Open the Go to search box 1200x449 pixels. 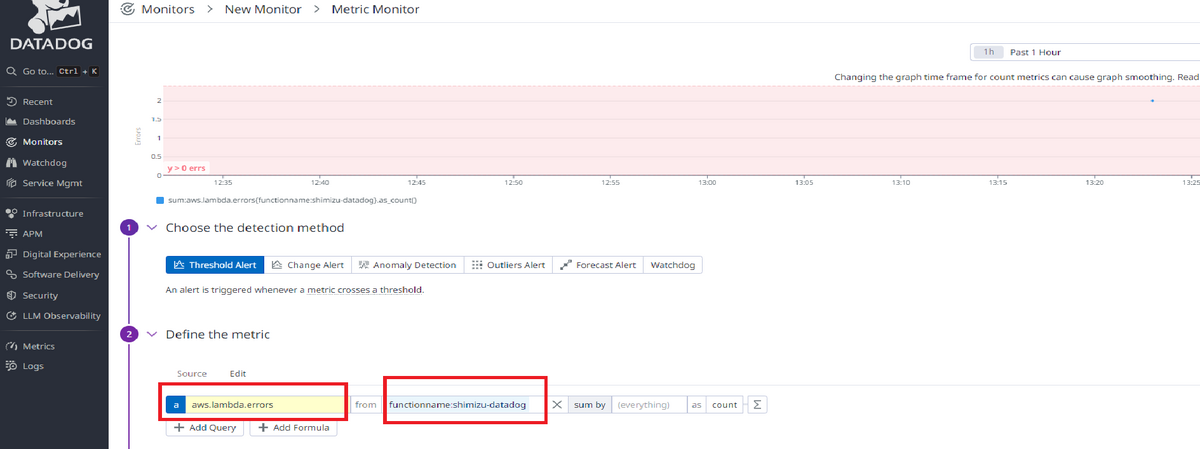coord(53,71)
